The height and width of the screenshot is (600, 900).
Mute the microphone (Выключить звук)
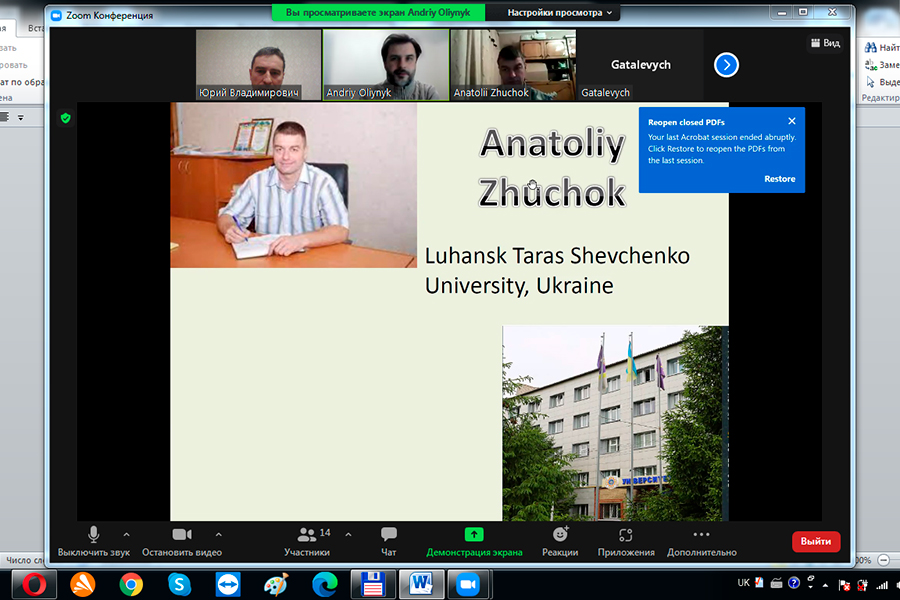(x=94, y=541)
